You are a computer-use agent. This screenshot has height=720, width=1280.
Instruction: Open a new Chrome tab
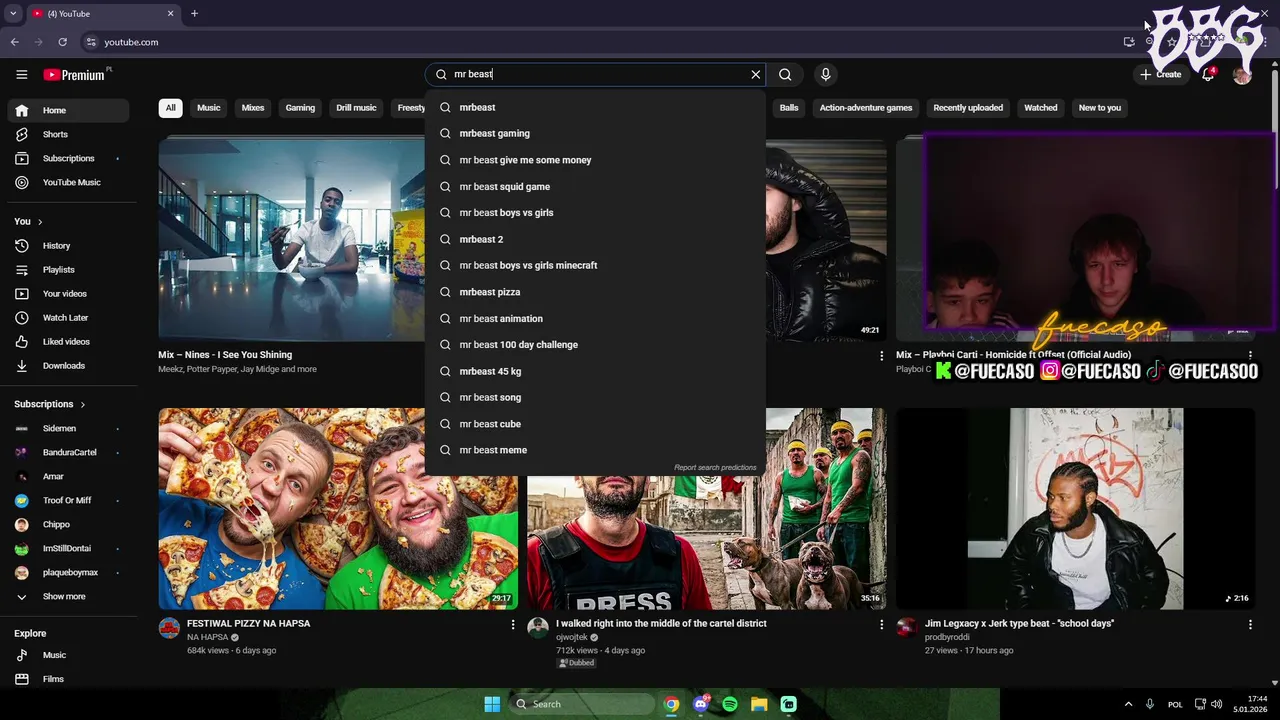pyautogui.click(x=194, y=13)
